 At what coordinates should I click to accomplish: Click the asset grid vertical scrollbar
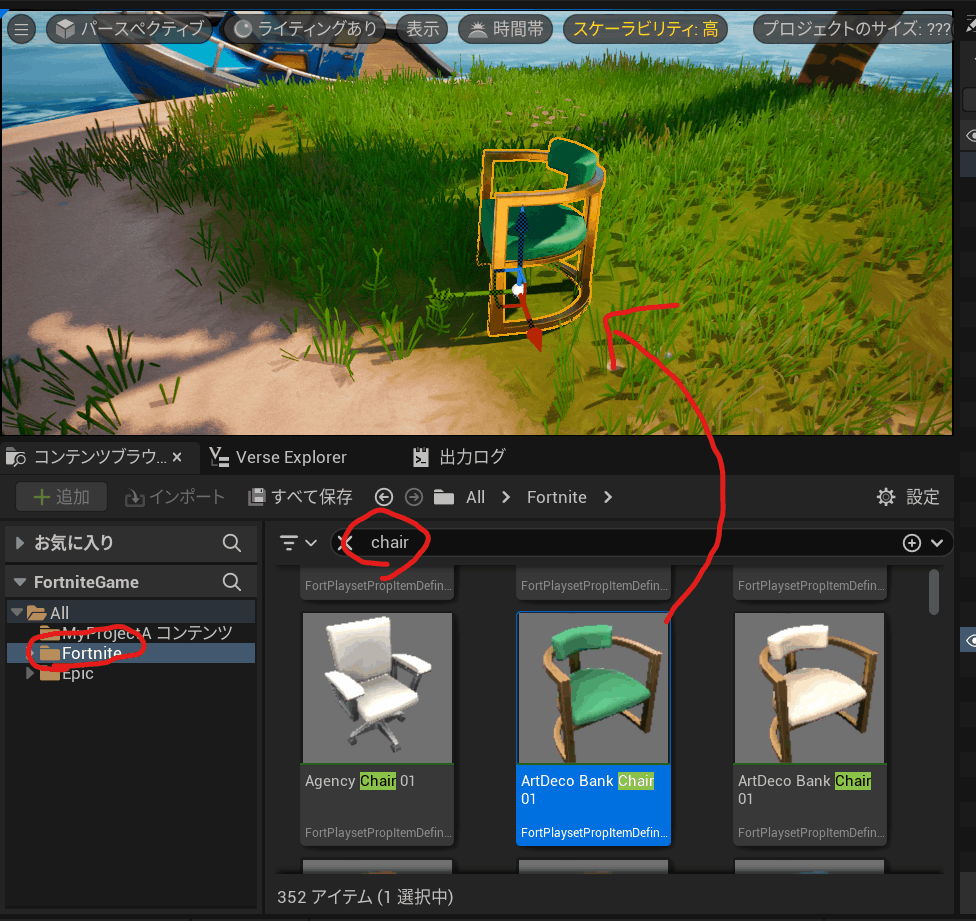point(934,592)
